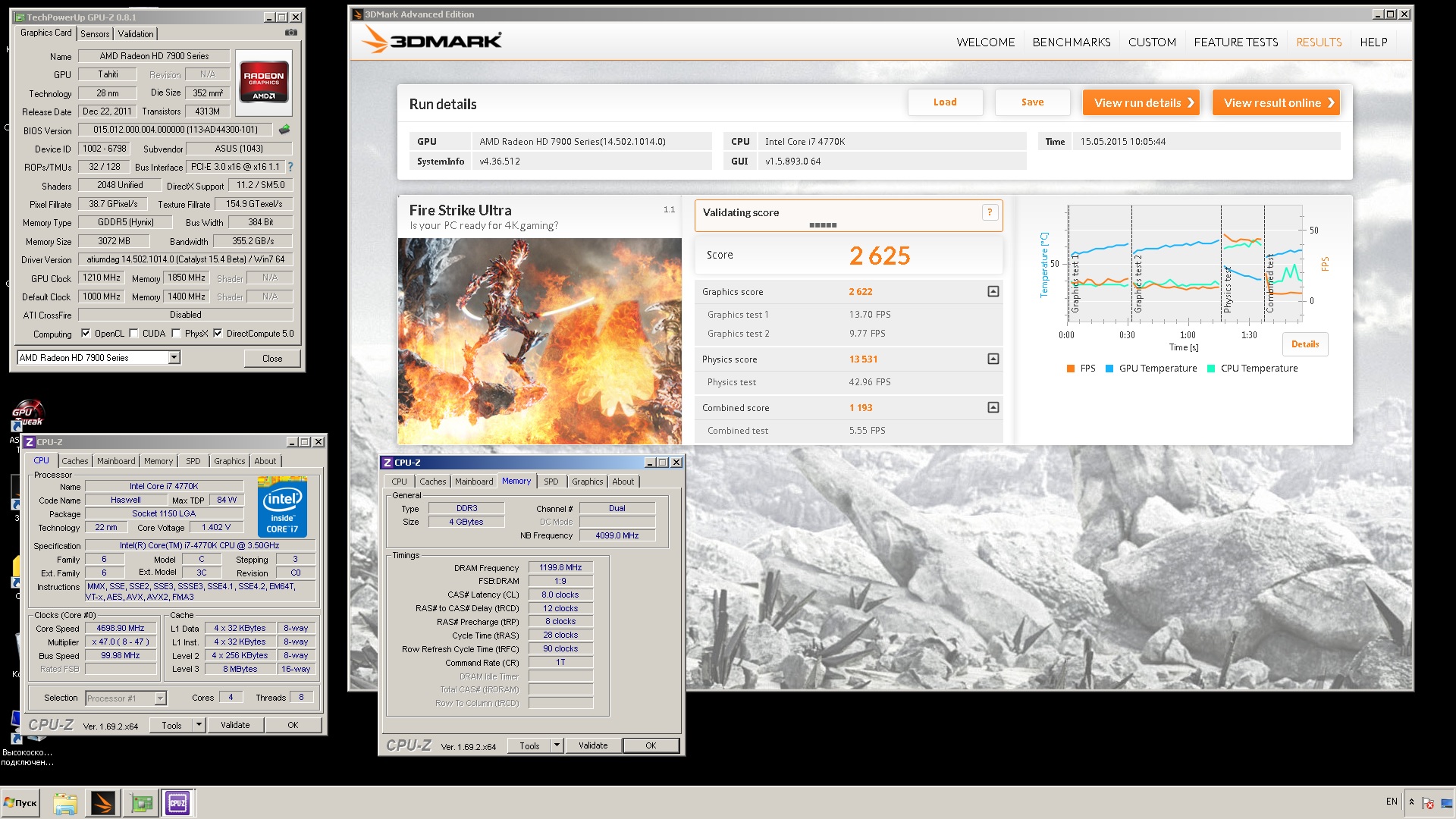This screenshot has height=819, width=1456.
Task: Switch to Caches tab in CPU-Z CPU window
Action: coord(75,461)
